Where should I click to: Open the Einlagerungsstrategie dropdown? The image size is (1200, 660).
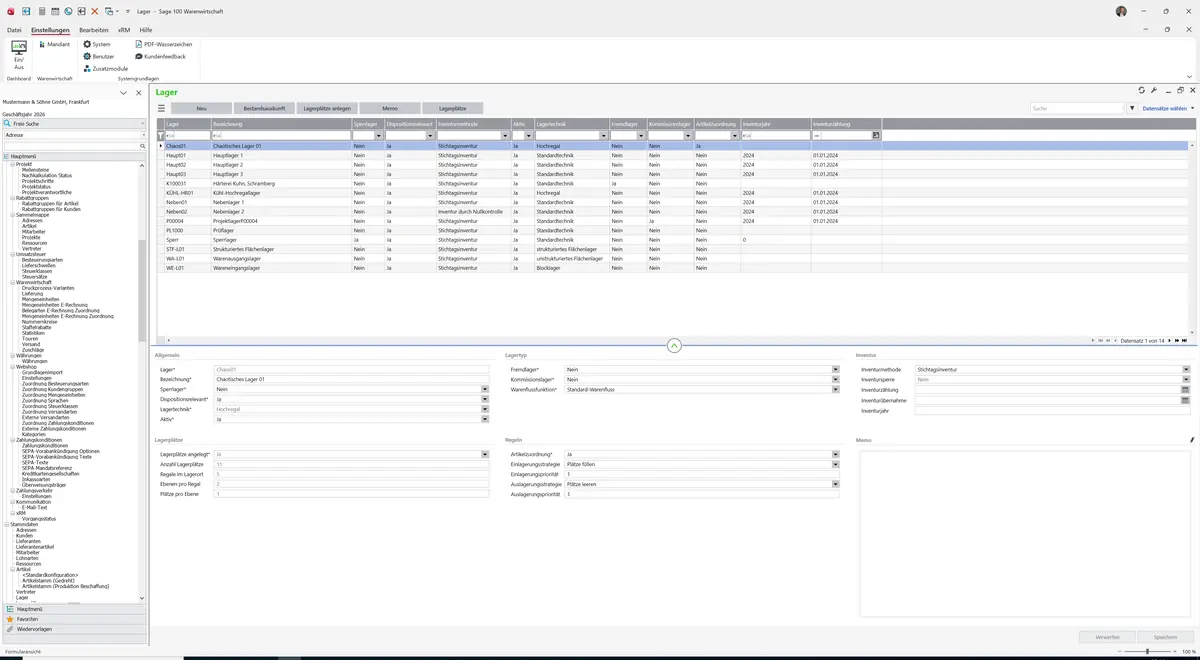pos(835,464)
